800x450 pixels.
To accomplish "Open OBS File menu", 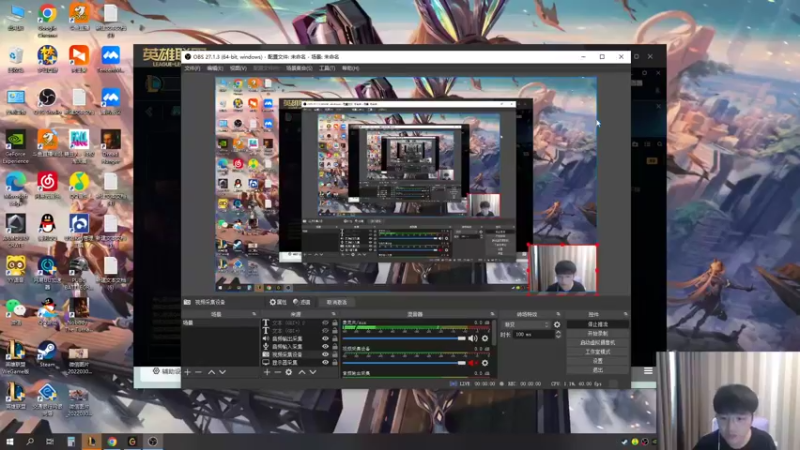I will tap(192, 68).
